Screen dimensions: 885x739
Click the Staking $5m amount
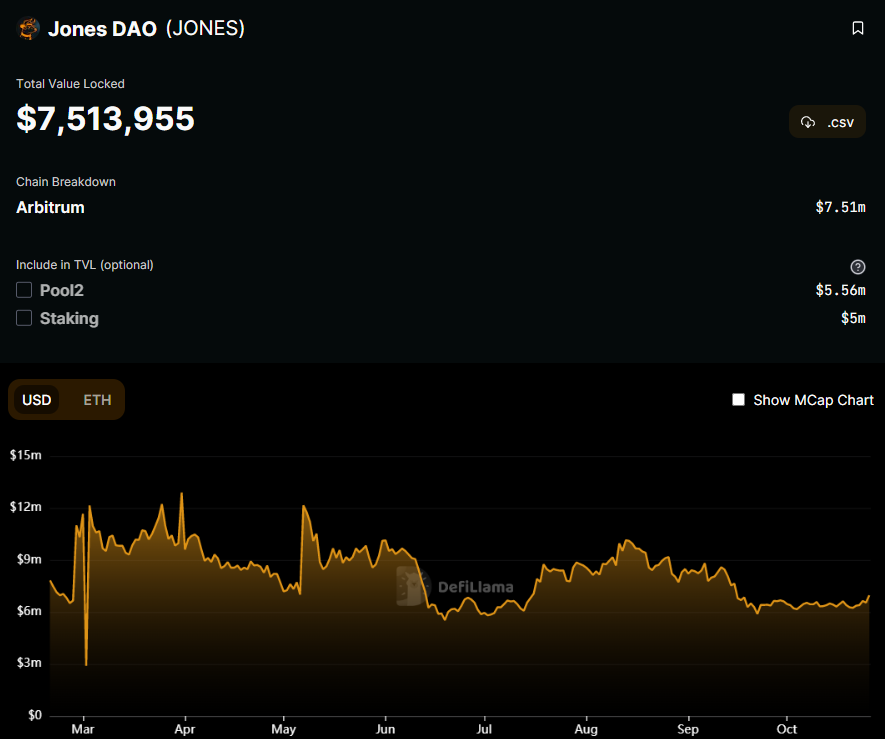853,318
